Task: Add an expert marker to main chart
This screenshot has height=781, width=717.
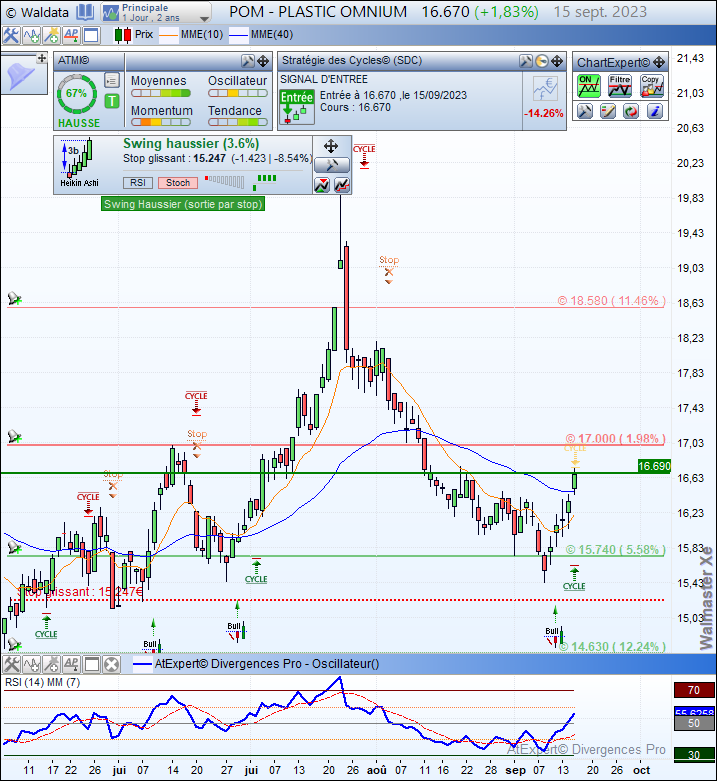Action: pyautogui.click(x=51, y=35)
